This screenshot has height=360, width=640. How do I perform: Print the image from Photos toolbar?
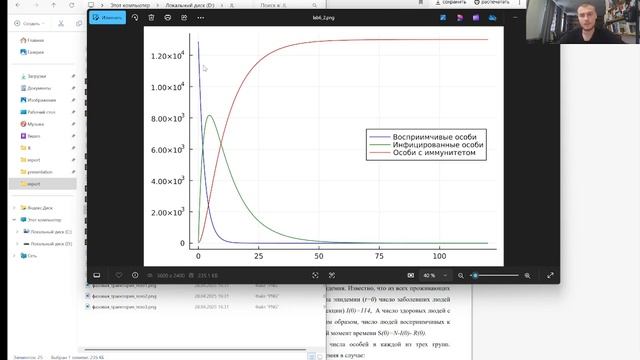coord(168,18)
